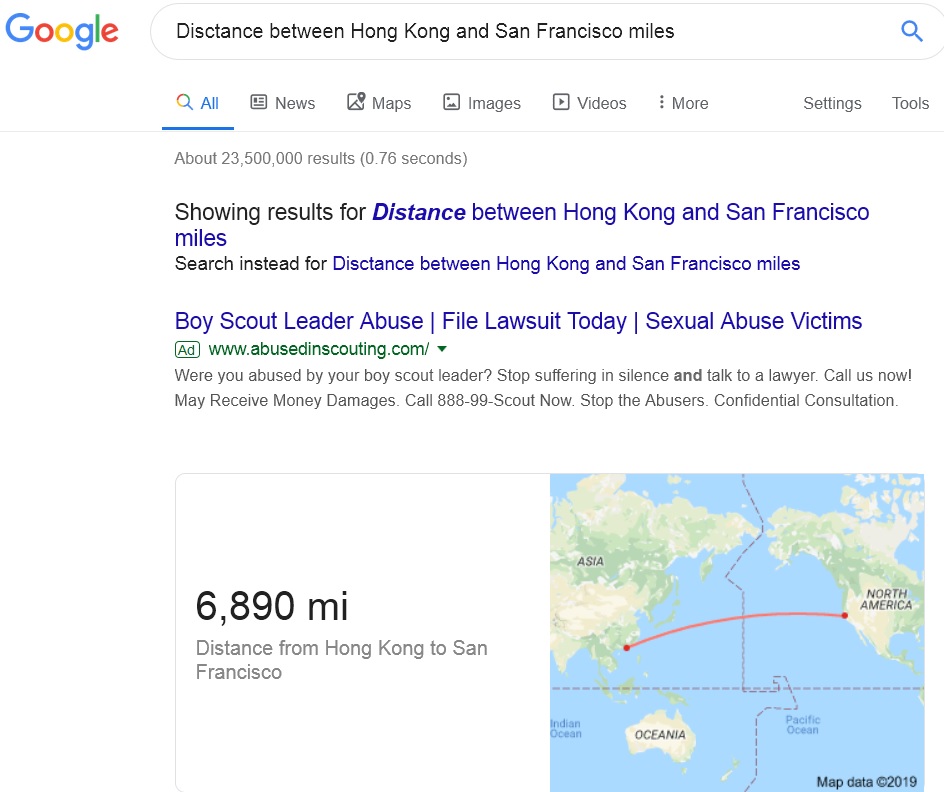Click the blue search magnifier icon

911,31
